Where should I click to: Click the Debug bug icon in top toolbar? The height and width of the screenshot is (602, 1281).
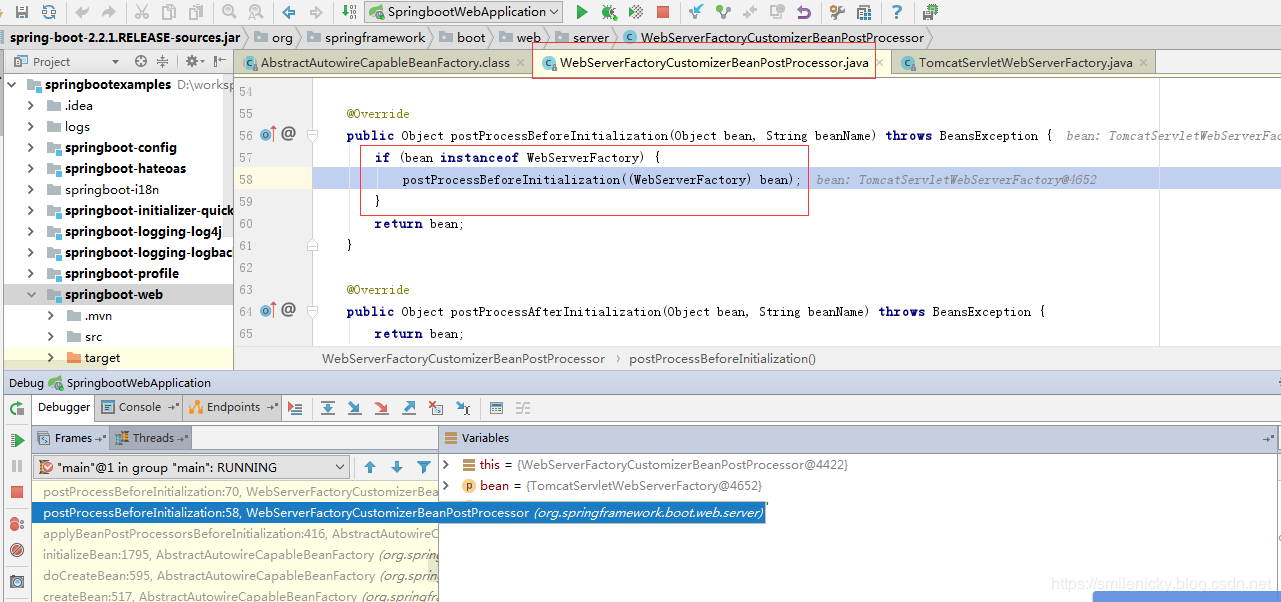[x=609, y=12]
